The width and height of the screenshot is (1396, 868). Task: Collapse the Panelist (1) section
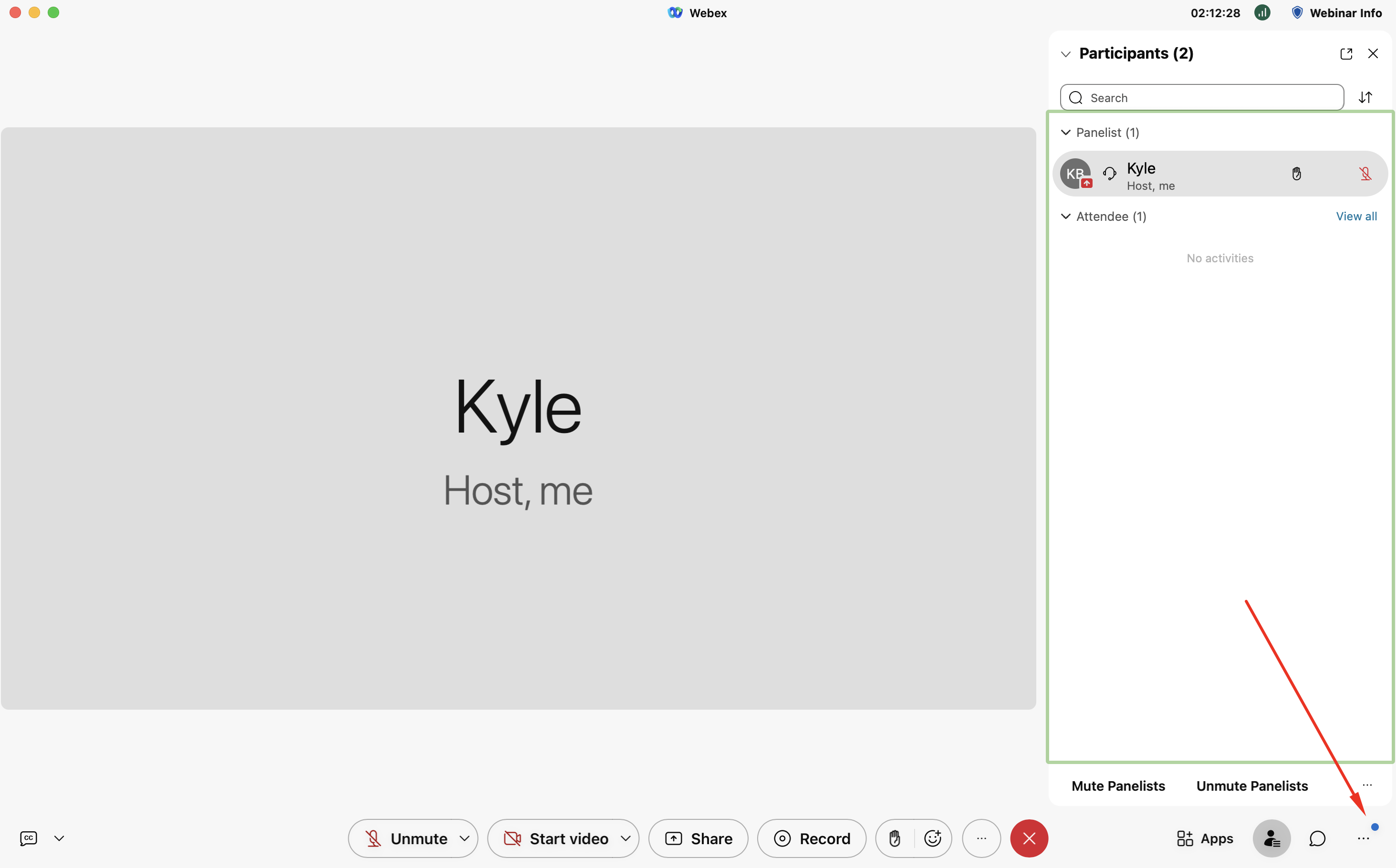pos(1066,133)
